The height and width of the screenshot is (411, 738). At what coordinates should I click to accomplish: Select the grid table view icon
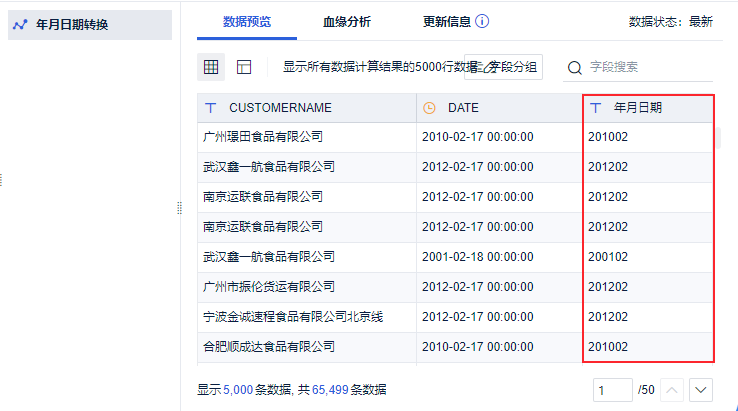pyautogui.click(x=211, y=67)
